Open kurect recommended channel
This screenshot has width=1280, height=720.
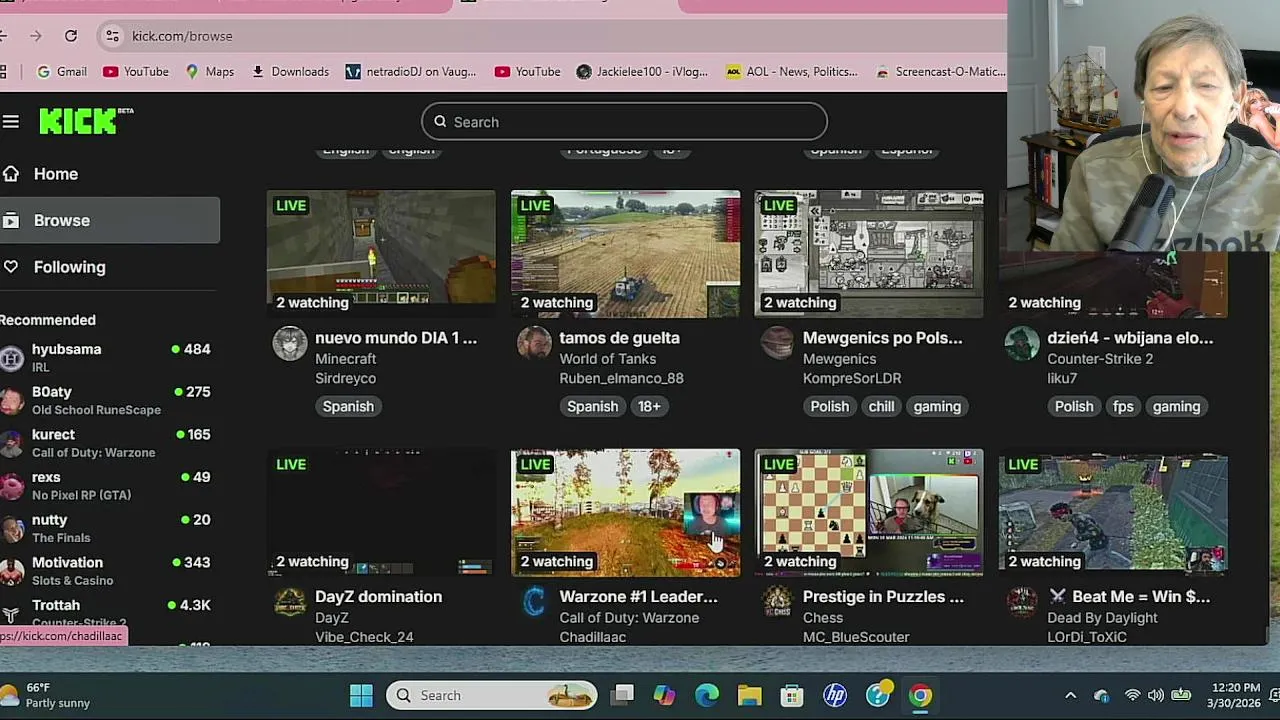106,443
